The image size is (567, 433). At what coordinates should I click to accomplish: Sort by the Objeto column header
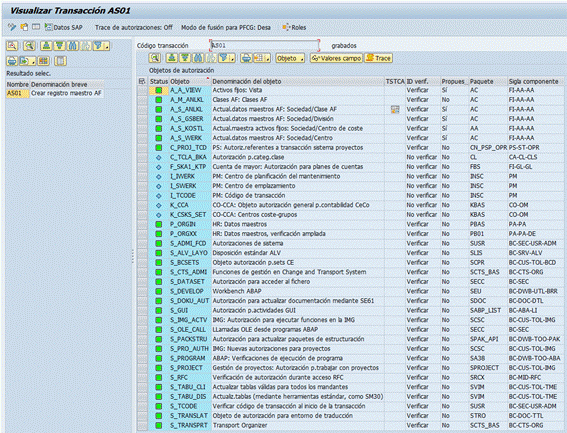189,81
